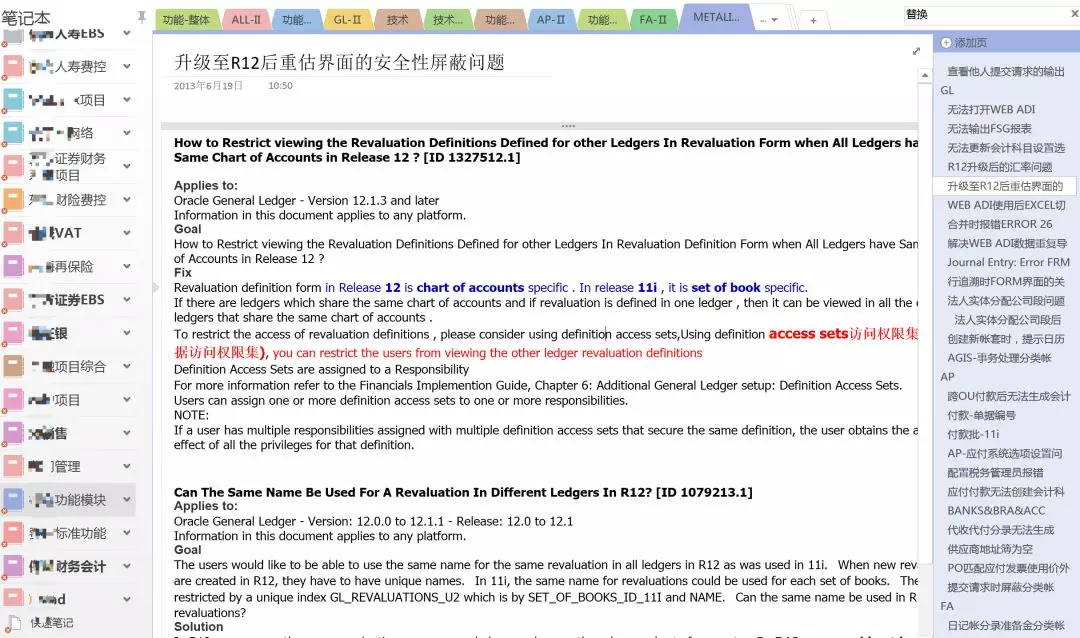This screenshot has width=1080, height=638.
Task: Open the 无法打开WEB ADI page
Action: click(x=991, y=109)
